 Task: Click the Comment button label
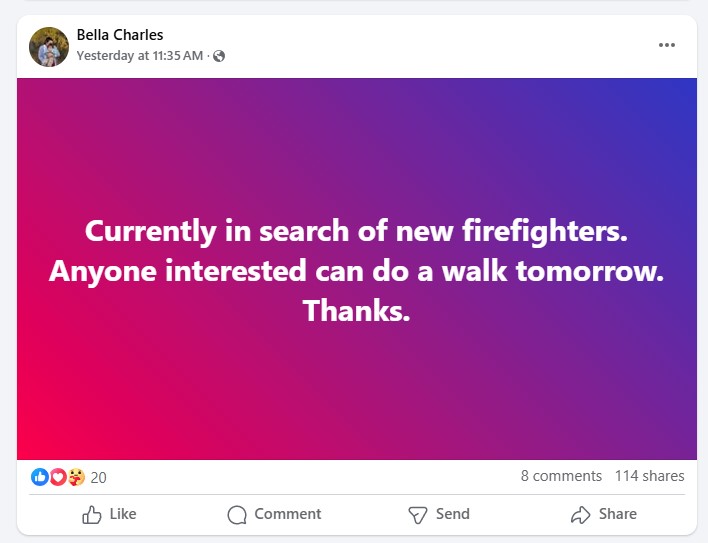point(288,514)
